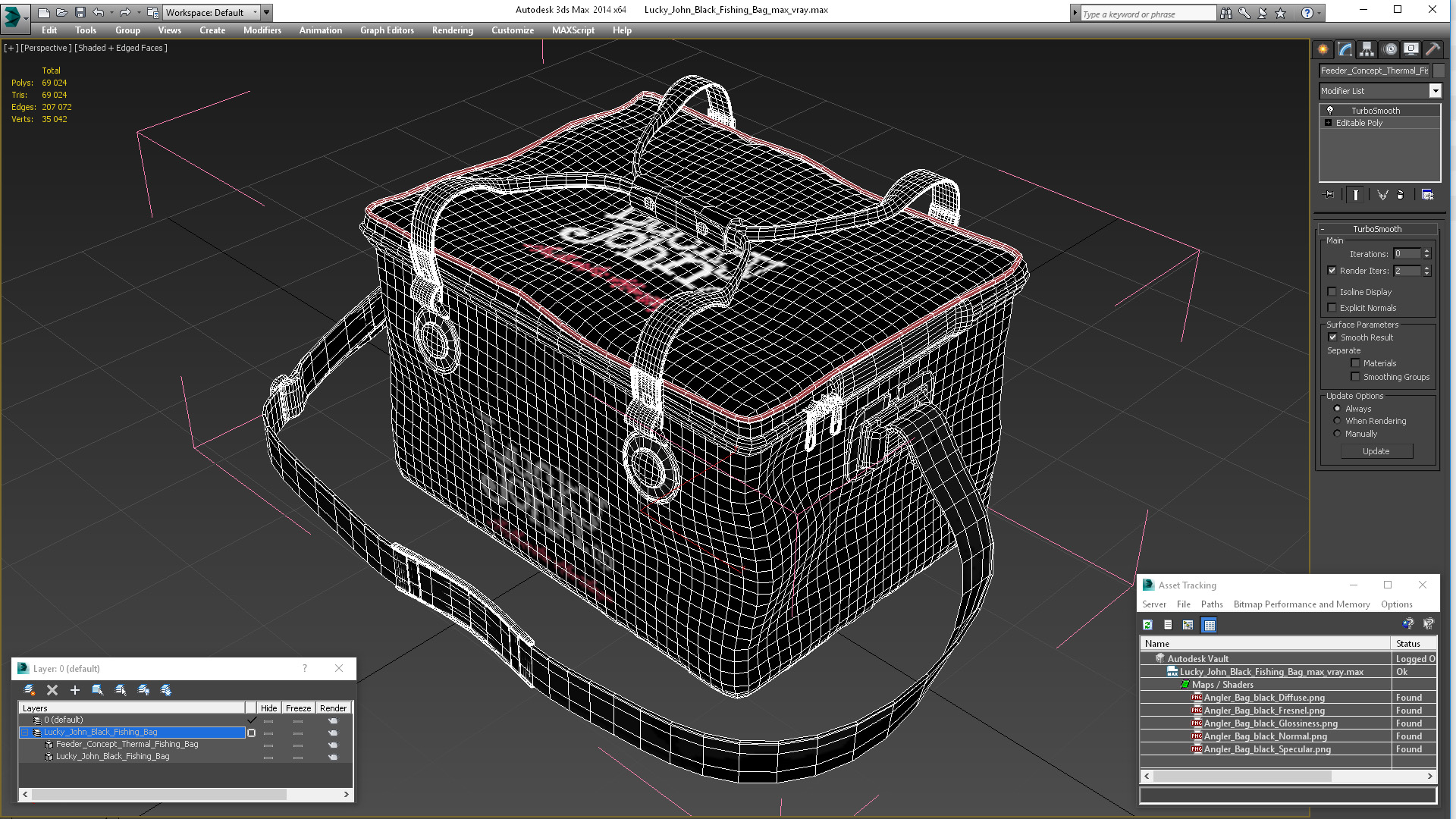
Task: Open the Display command panel tab
Action: pos(1410,49)
